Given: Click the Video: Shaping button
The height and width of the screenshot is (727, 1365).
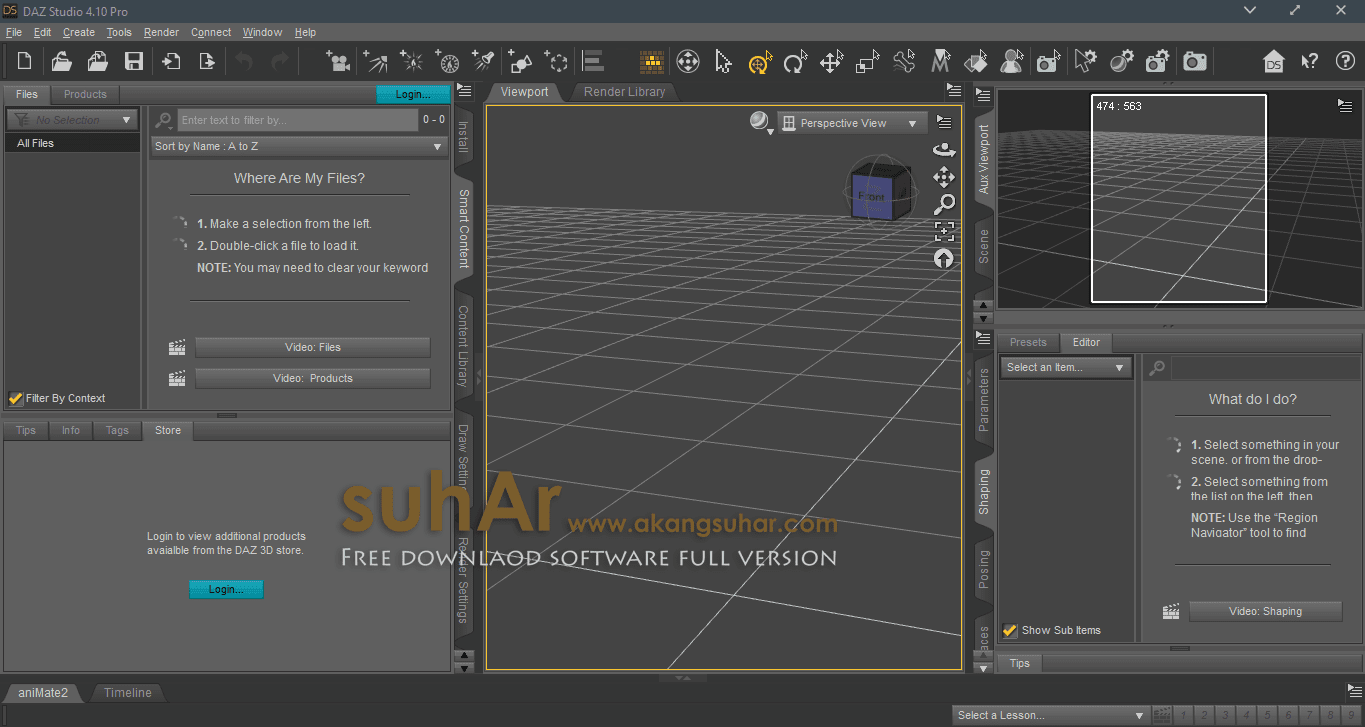Looking at the screenshot, I should coord(1266,611).
